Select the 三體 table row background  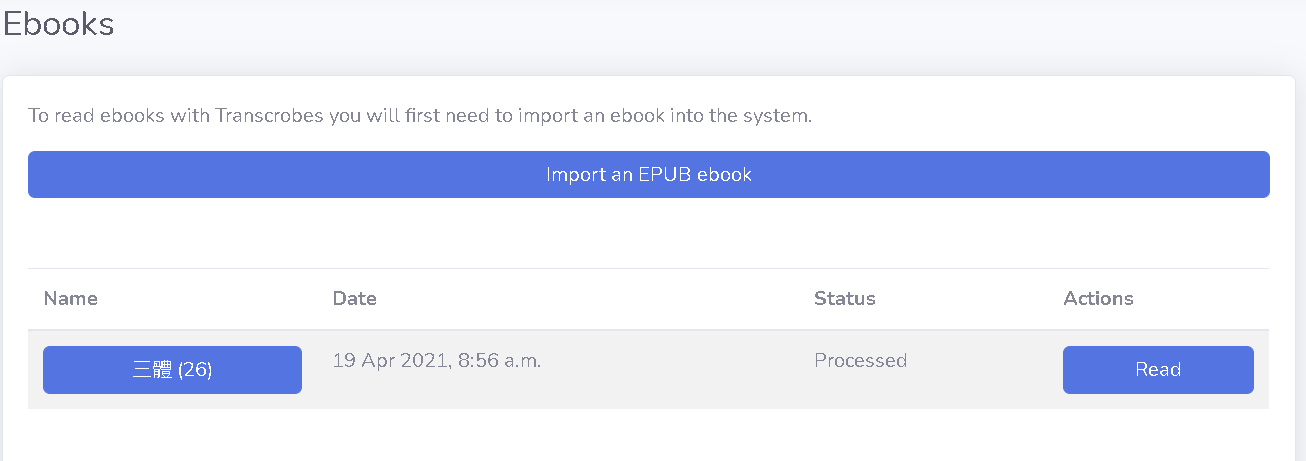coord(648,370)
